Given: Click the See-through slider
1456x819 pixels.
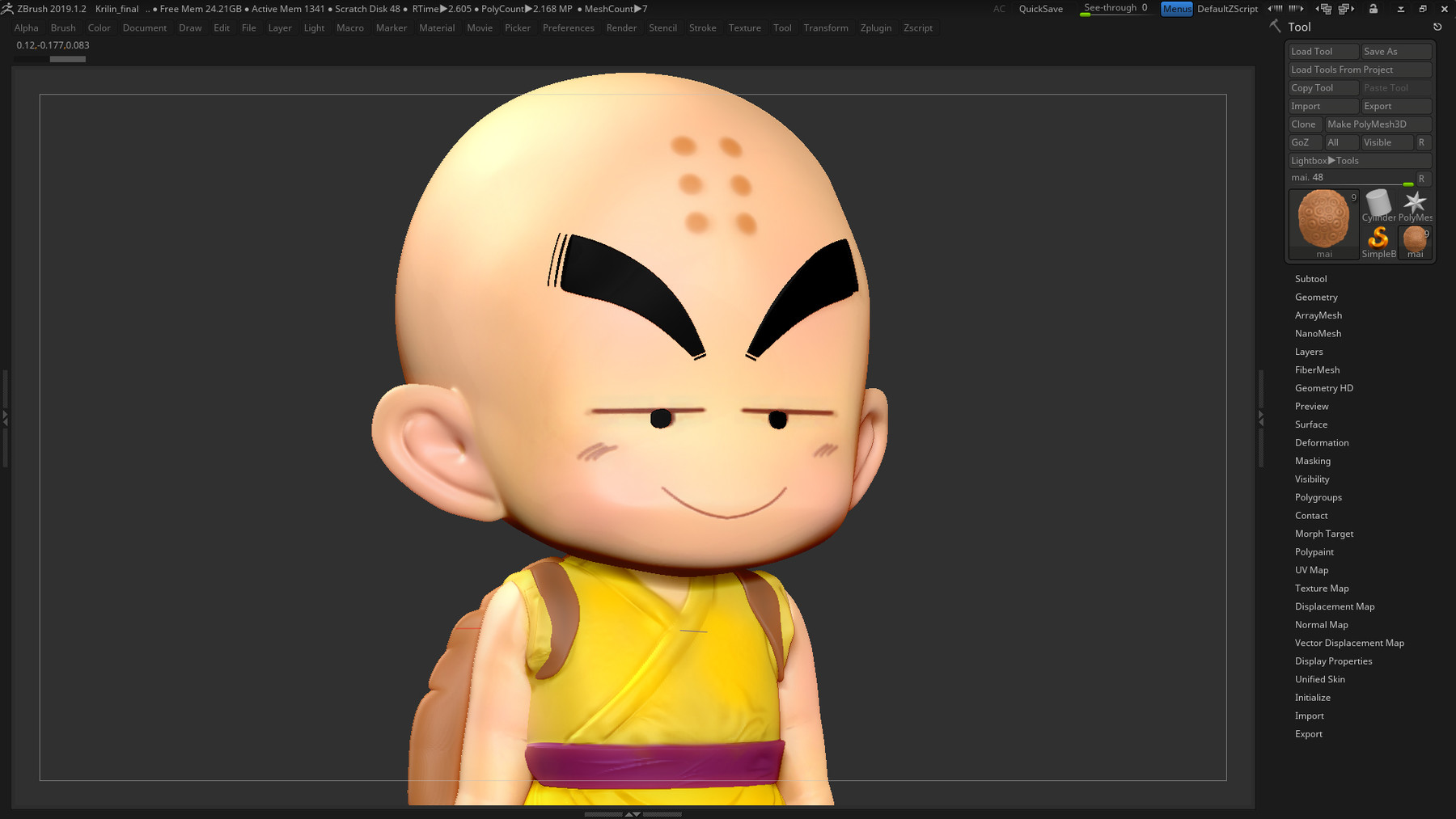Looking at the screenshot, I should pos(1116,9).
